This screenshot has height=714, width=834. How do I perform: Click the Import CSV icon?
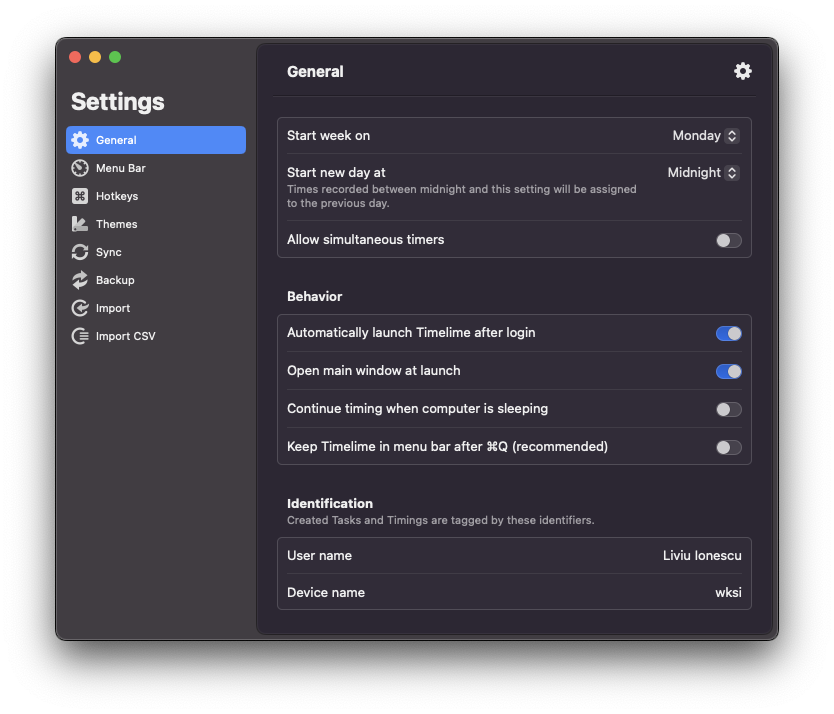(80, 336)
